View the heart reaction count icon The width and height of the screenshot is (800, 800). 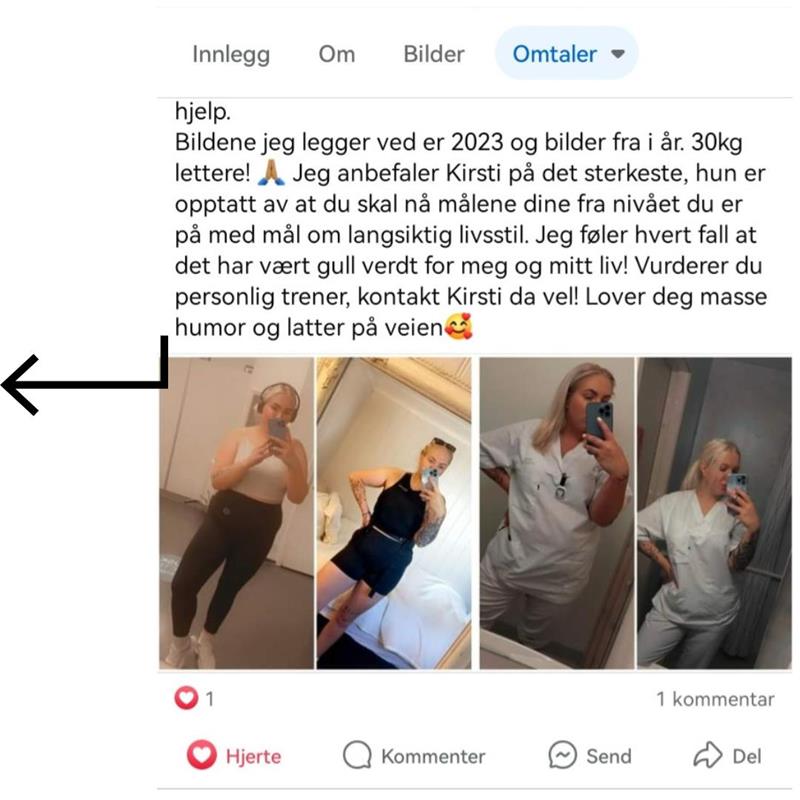coord(186,698)
